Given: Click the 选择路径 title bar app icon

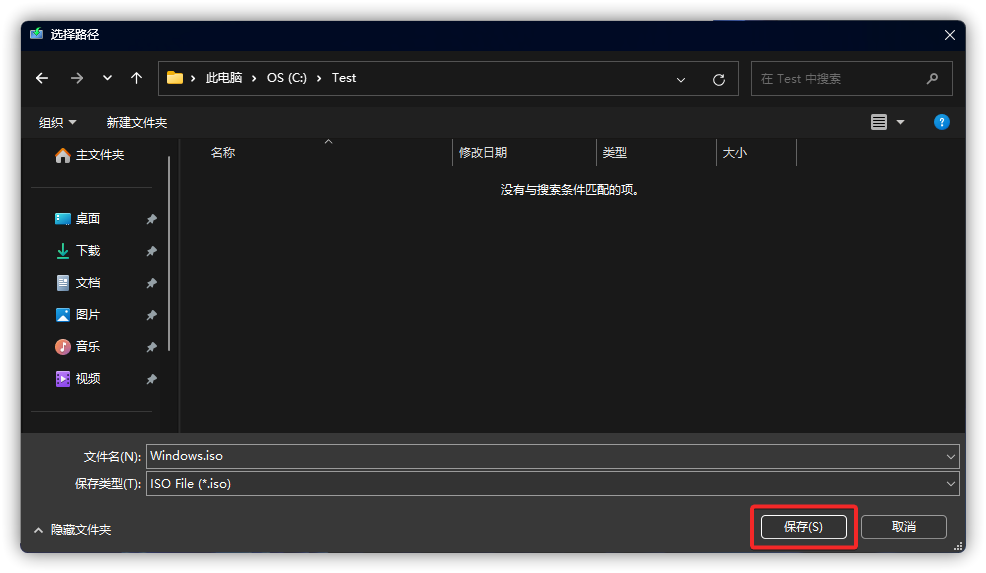Looking at the screenshot, I should click(x=36, y=34).
